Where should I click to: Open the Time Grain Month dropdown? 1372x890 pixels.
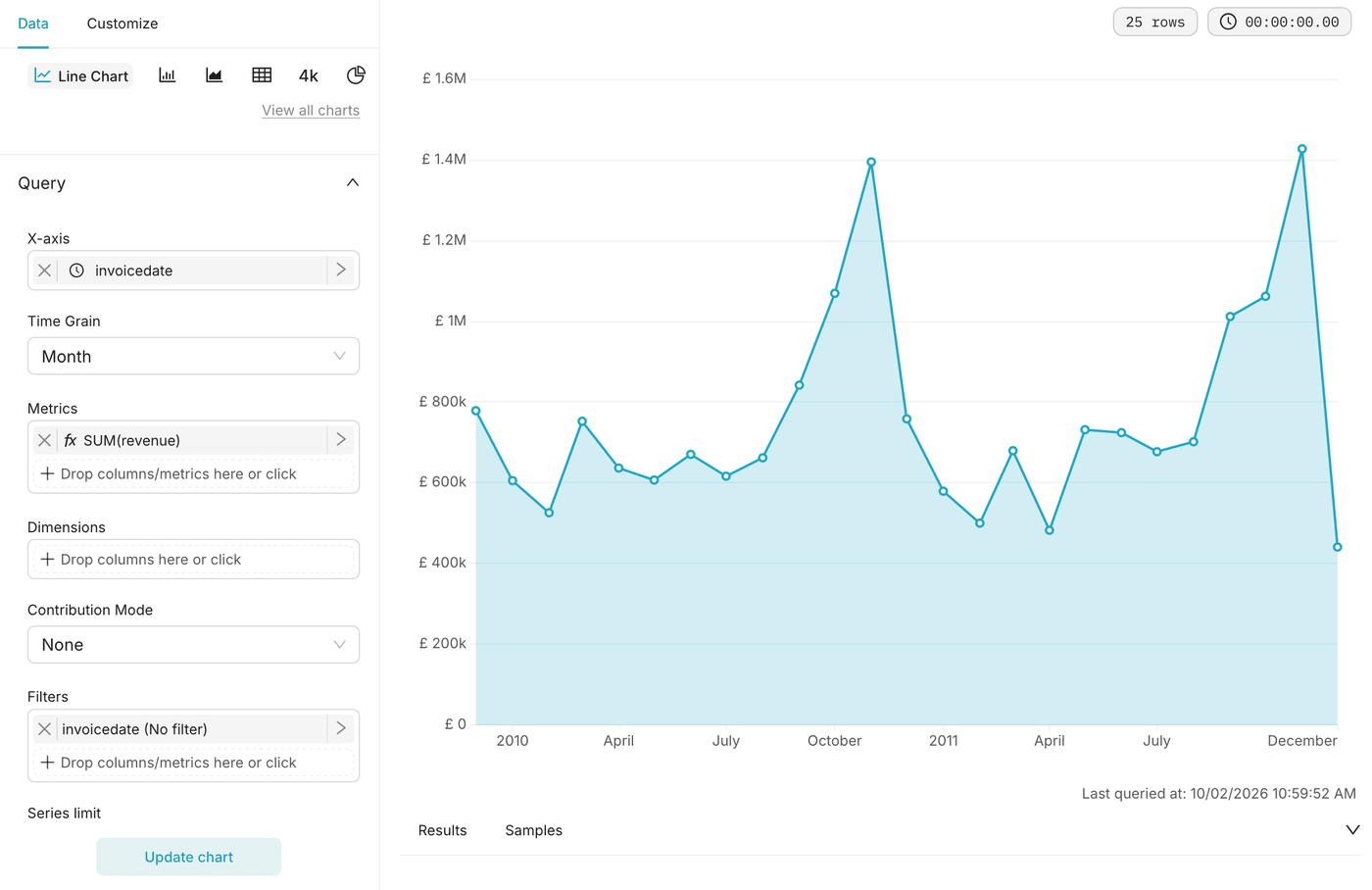tap(193, 356)
